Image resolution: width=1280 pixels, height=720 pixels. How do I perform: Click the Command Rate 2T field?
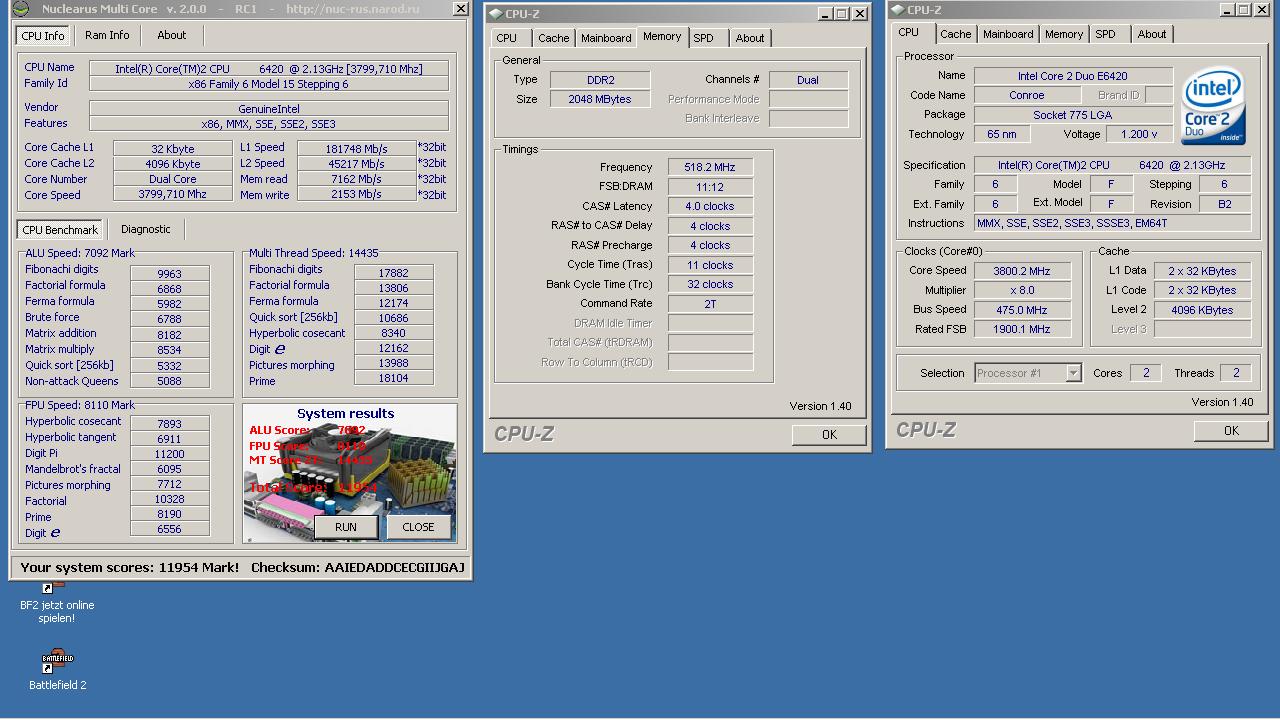tap(710, 304)
